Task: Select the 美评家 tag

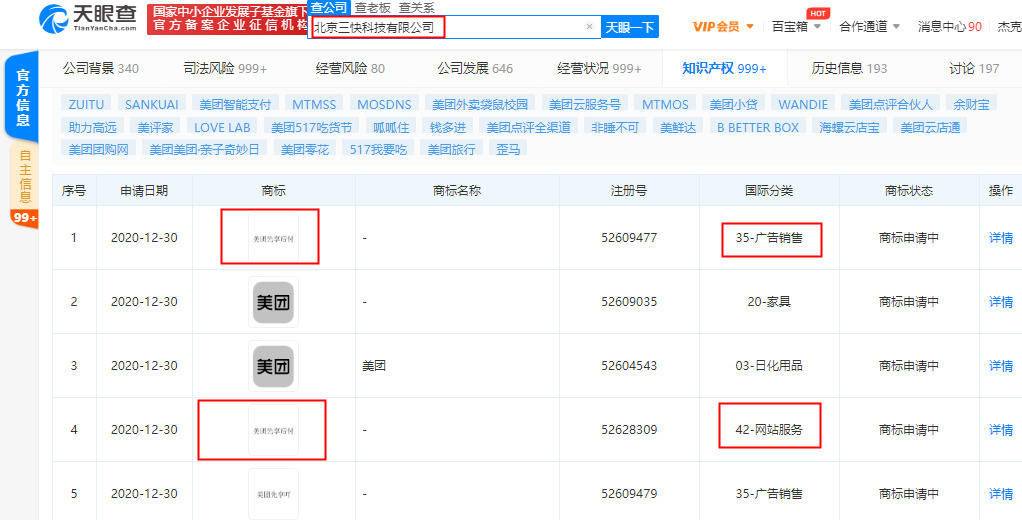Action: pos(154,127)
